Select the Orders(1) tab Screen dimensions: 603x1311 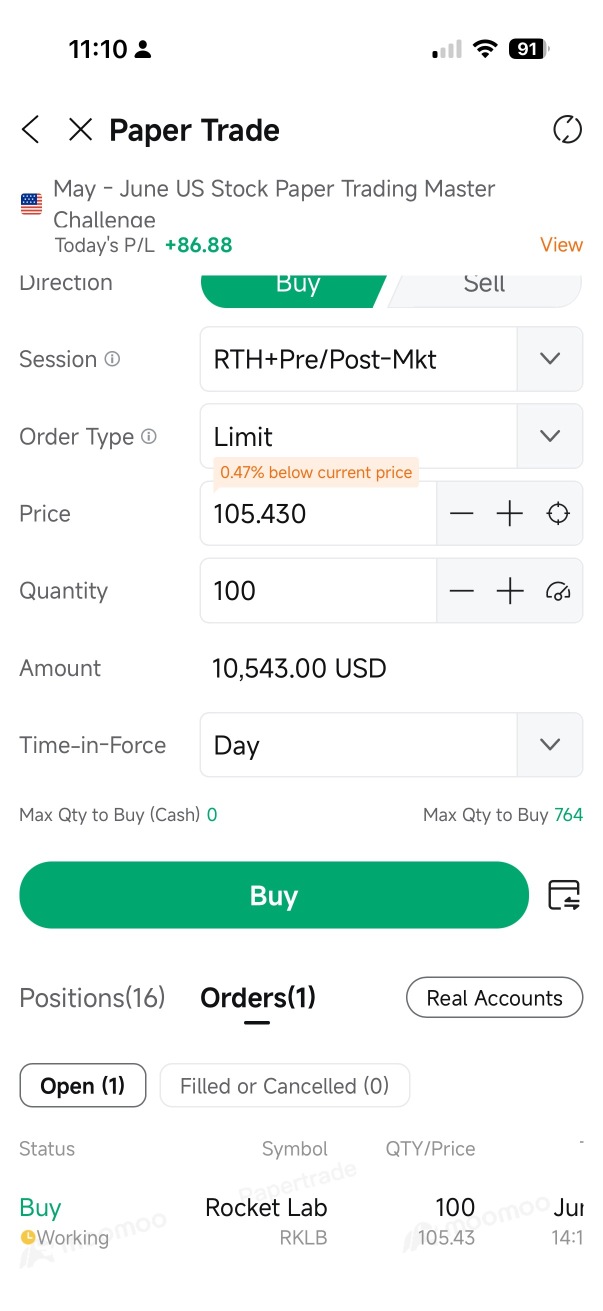[x=258, y=998]
